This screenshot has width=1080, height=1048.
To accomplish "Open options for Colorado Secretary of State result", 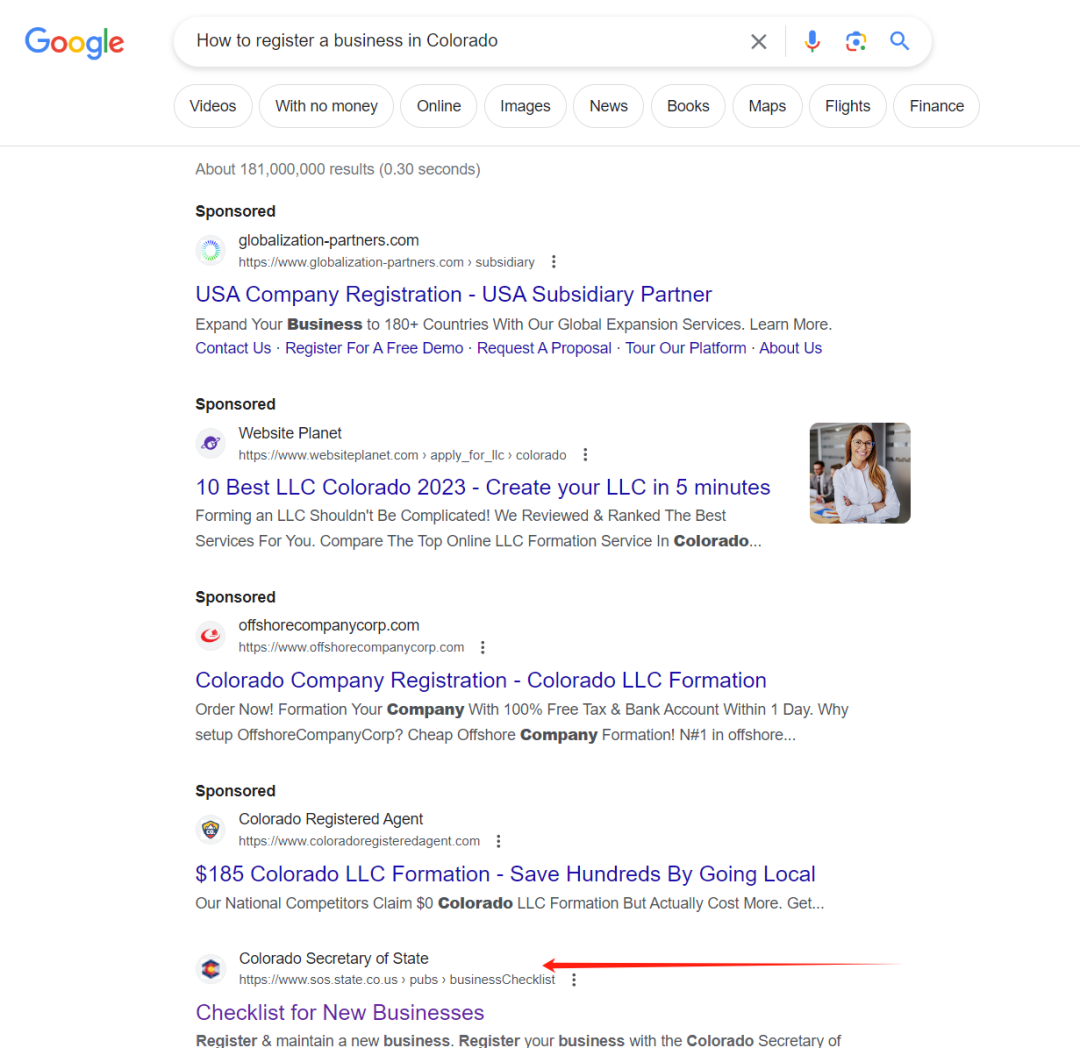I will point(574,980).
